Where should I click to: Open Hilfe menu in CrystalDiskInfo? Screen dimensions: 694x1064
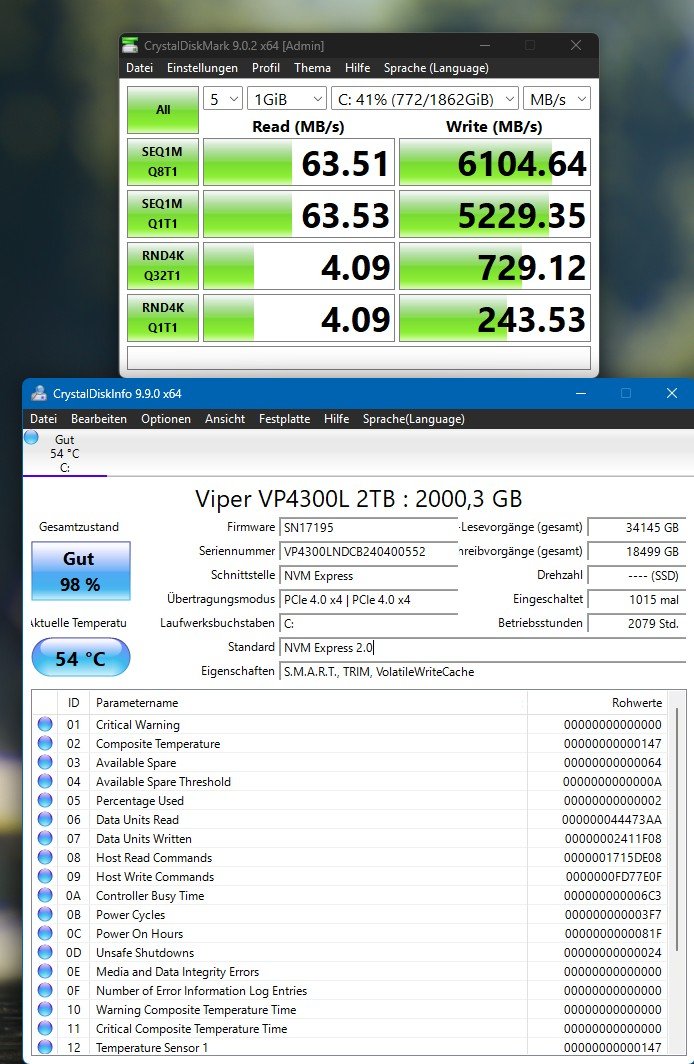click(336, 419)
